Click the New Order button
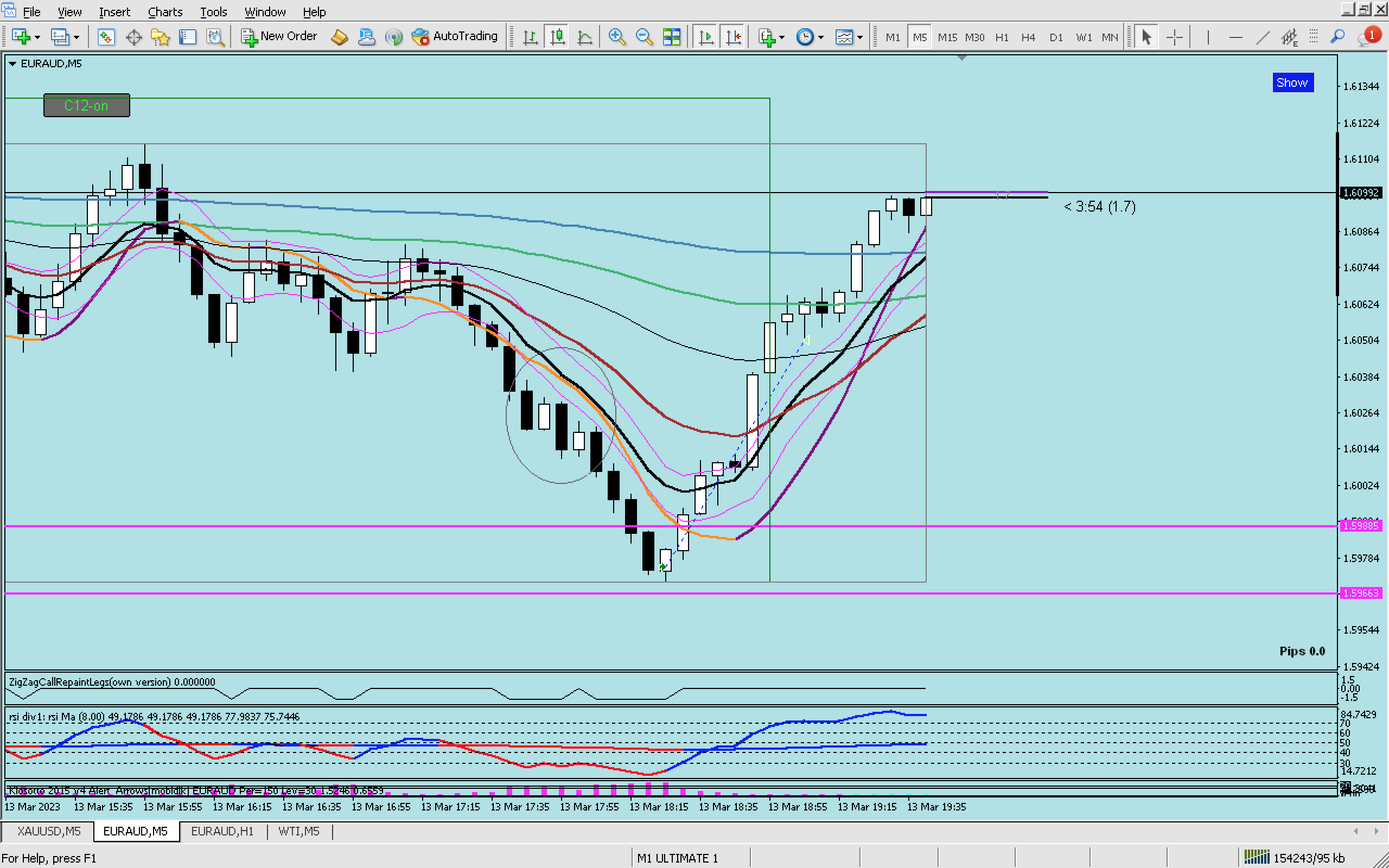This screenshot has width=1389, height=868. click(279, 36)
